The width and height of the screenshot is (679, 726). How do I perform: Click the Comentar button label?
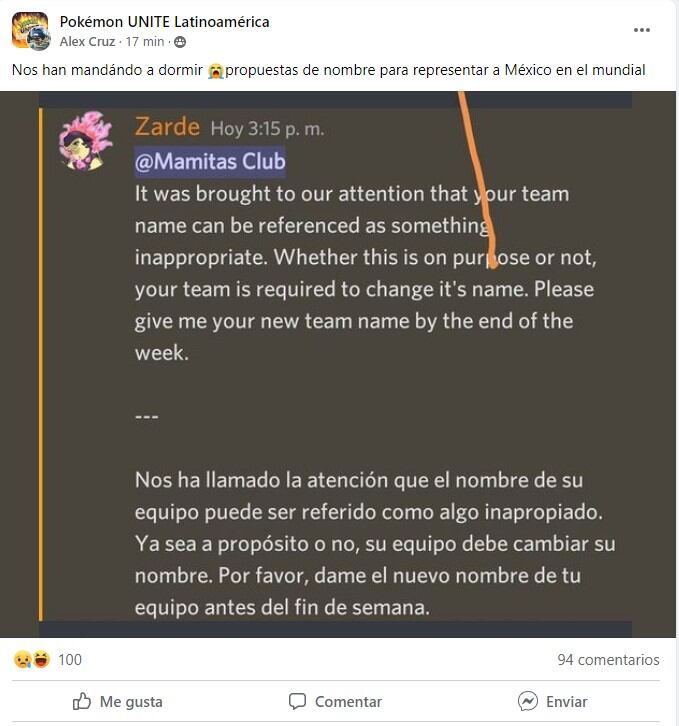pyautogui.click(x=348, y=702)
